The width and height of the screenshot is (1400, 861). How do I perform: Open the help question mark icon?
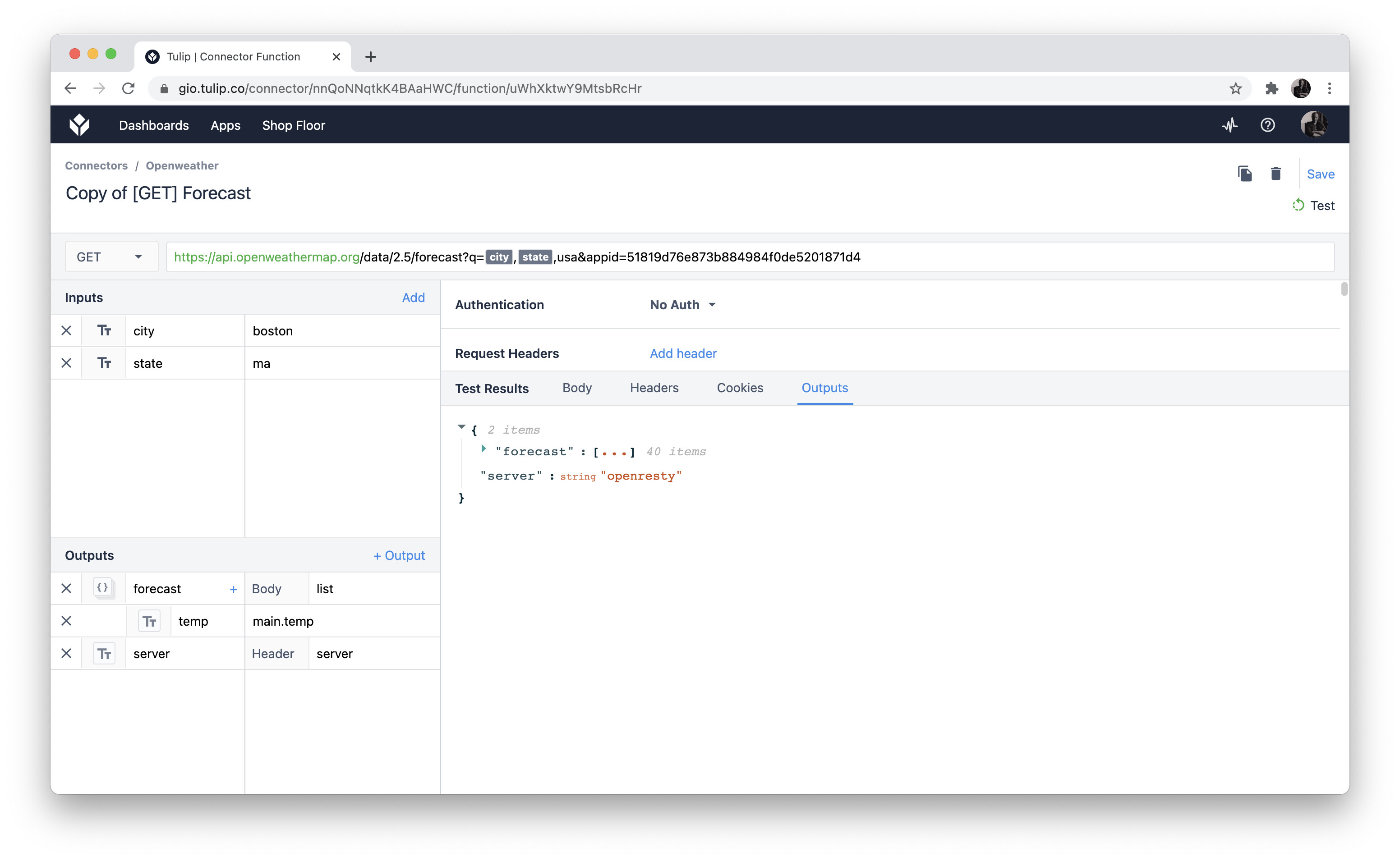point(1267,125)
